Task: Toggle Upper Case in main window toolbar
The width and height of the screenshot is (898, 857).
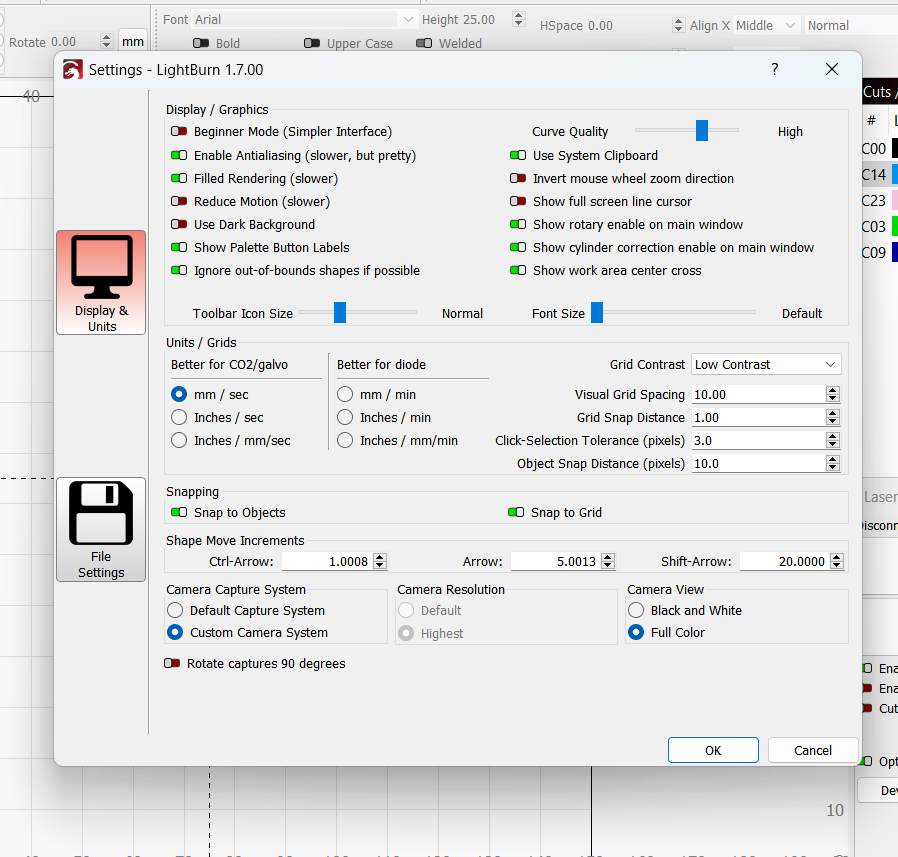Action: 312,44
